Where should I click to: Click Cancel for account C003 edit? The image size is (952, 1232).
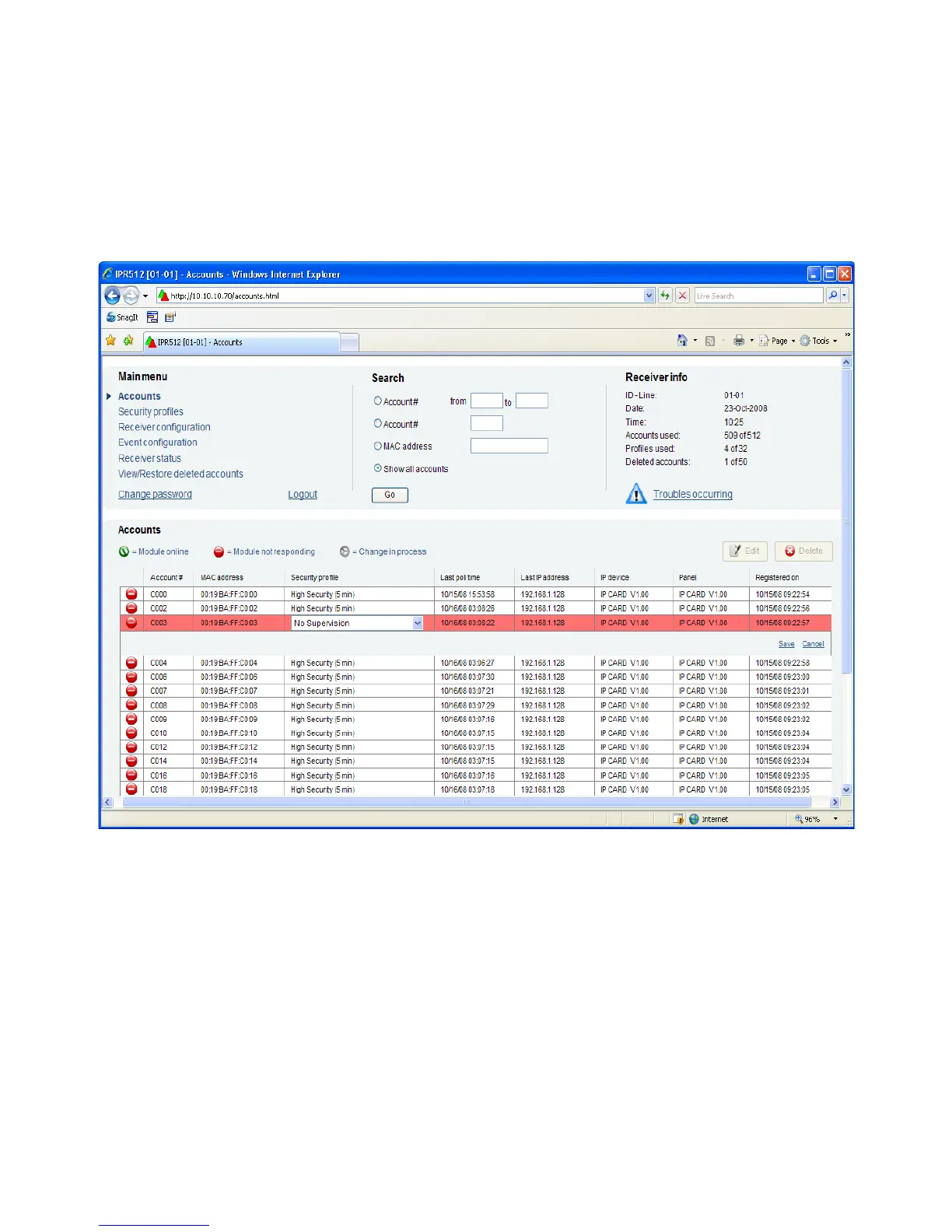[814, 644]
